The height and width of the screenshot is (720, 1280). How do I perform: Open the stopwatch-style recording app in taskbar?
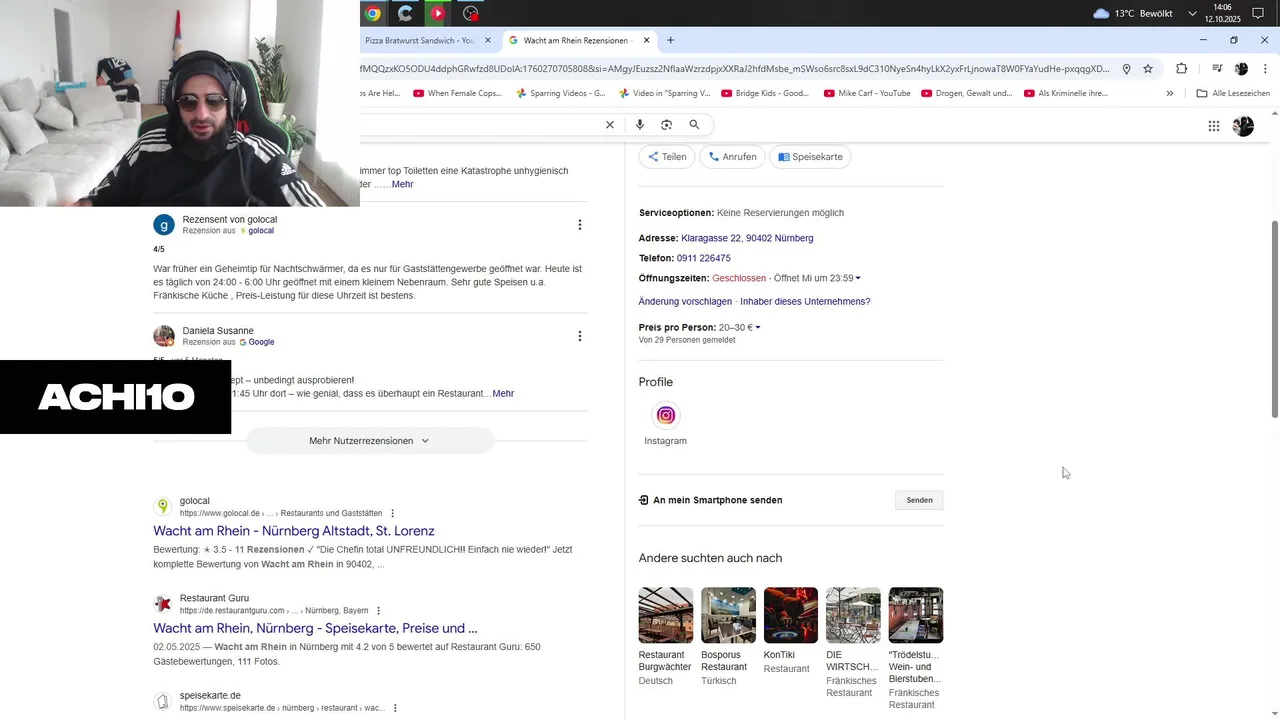click(x=471, y=13)
